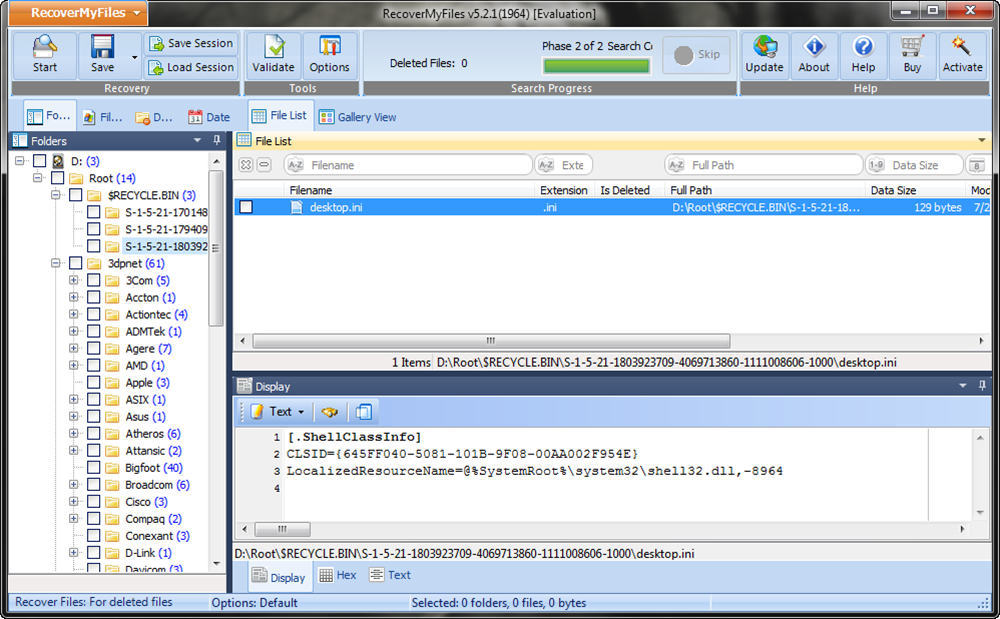Click the desktop.ini file icon
Screen dimensions: 1000x619
coord(297,207)
